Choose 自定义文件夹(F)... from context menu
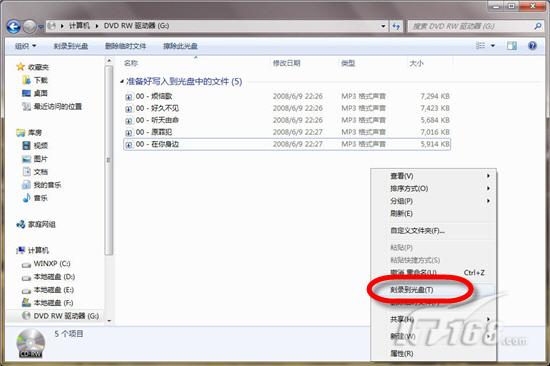 (x=434, y=231)
